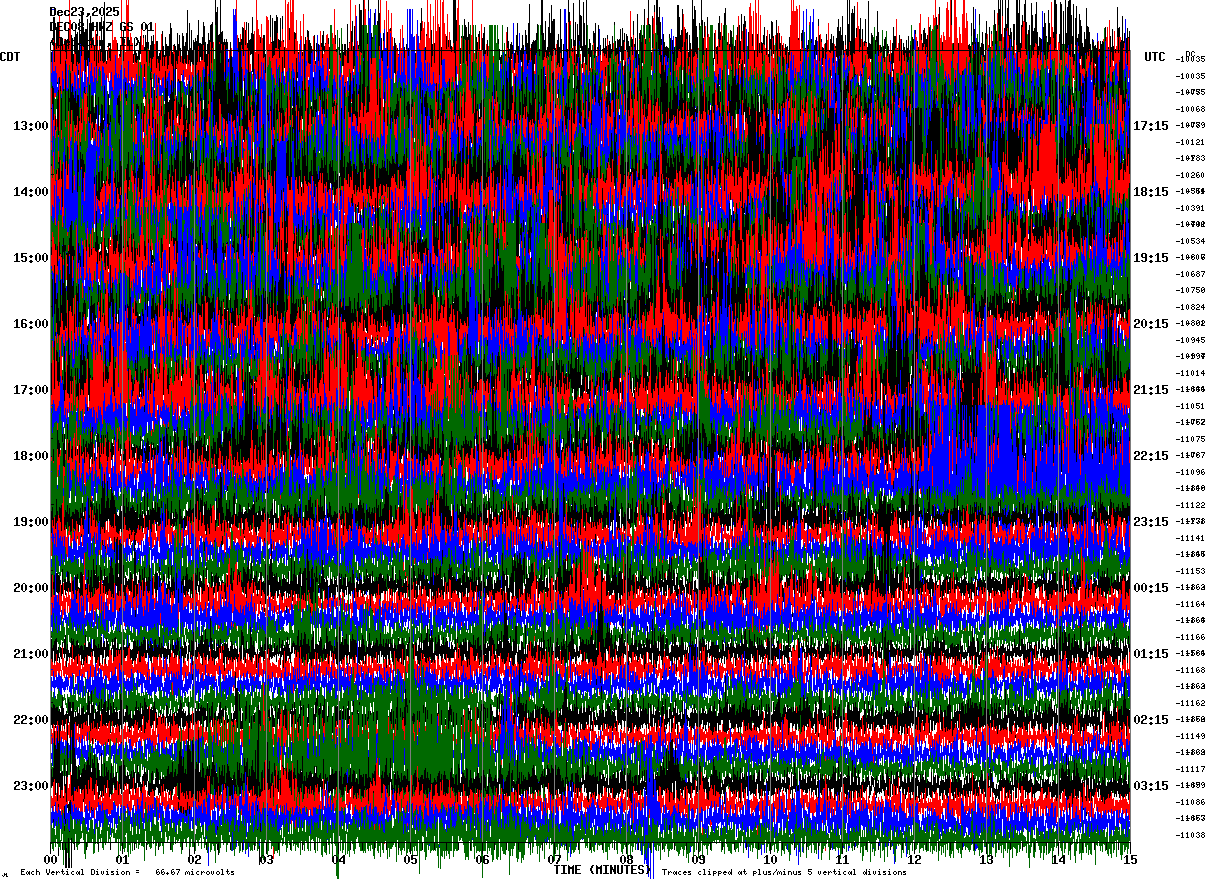Screen dimensions: 1210x886
Task: Click minute 04 on the time axis
Action: (x=339, y=859)
